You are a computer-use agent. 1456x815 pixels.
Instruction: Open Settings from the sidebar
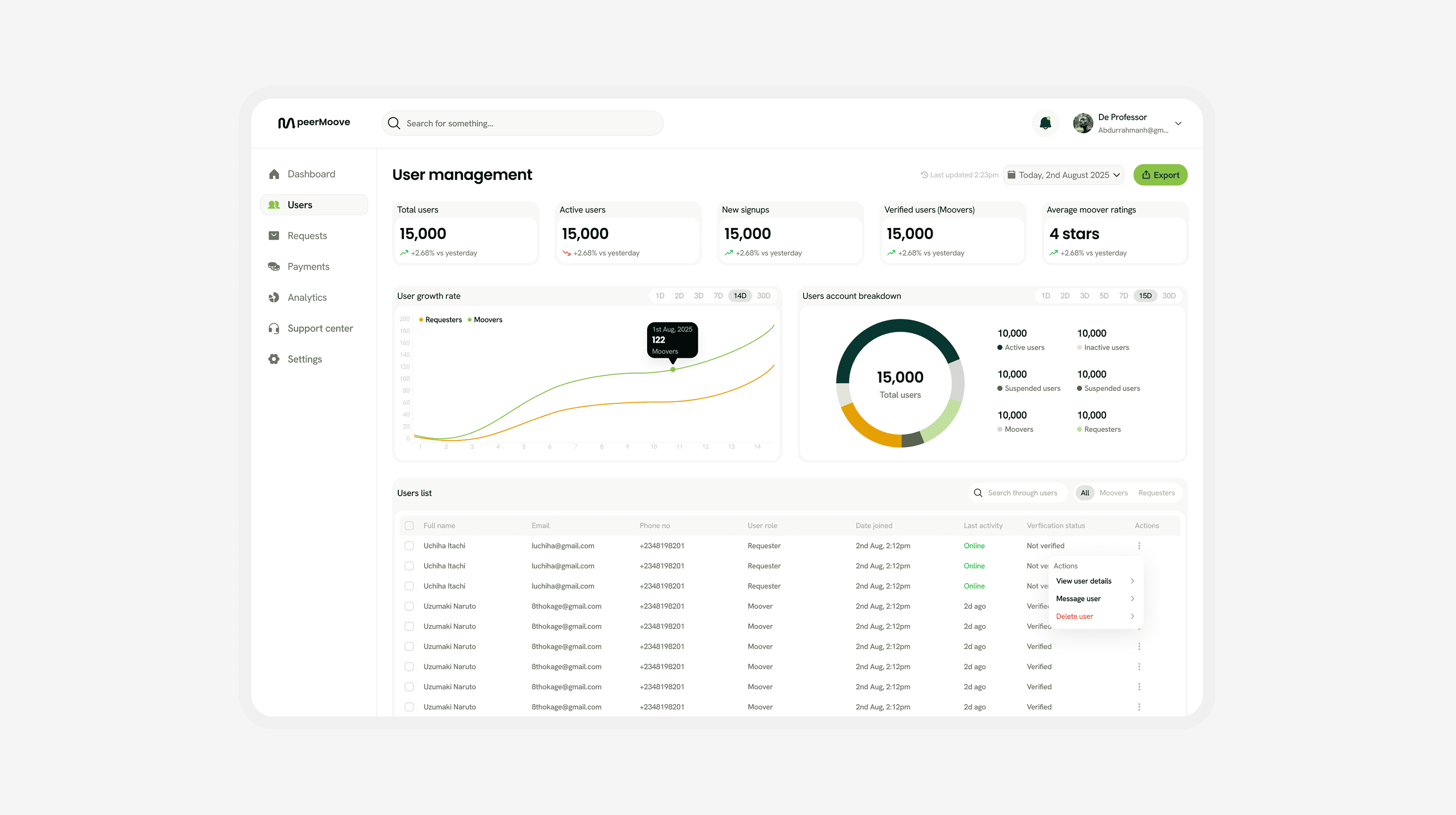pos(305,358)
